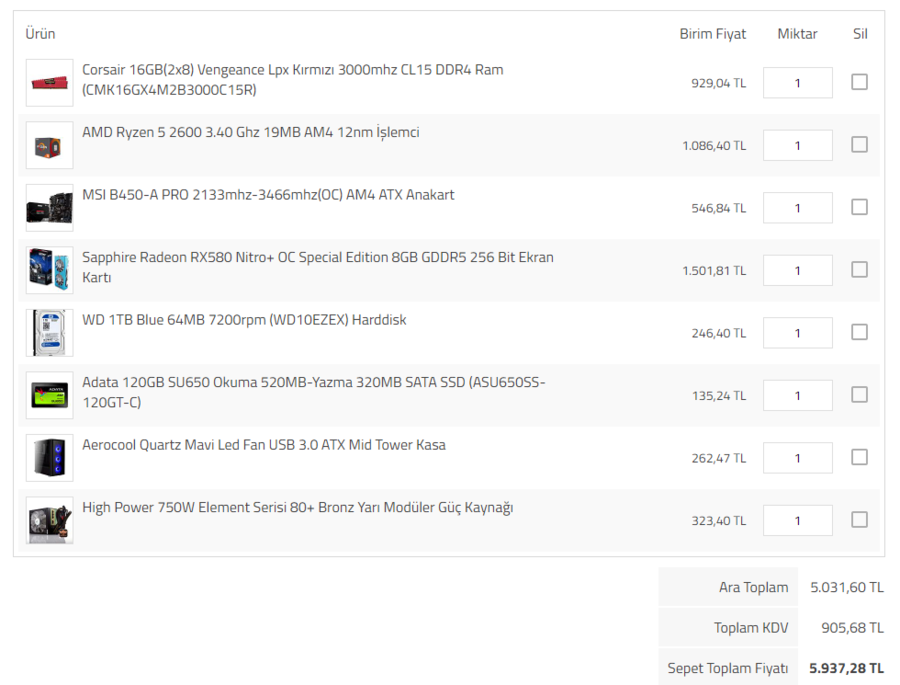
Task: Mark the Sapphire Radeon RX580 row for deletion
Action: click(859, 270)
